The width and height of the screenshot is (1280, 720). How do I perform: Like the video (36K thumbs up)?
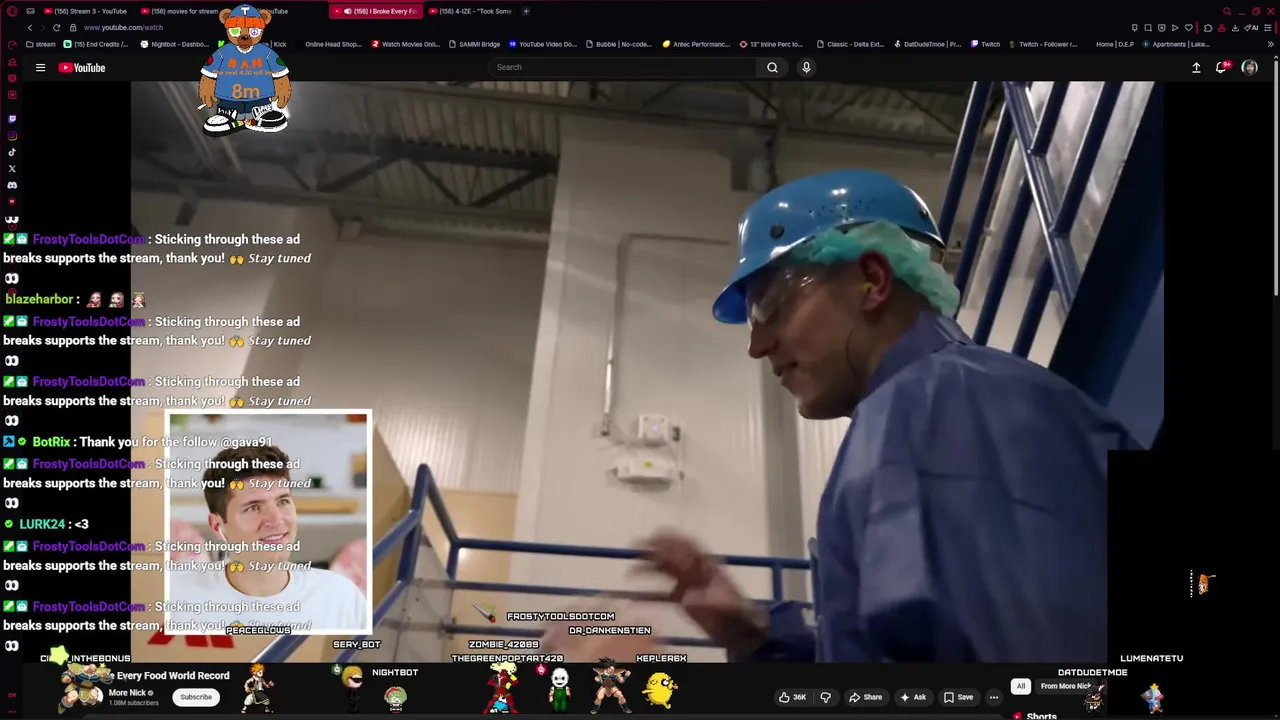click(793, 697)
